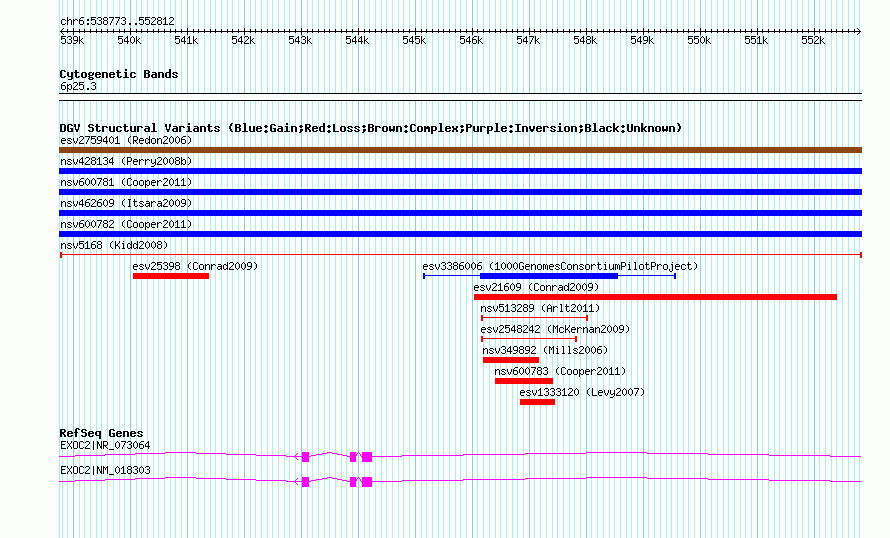Click the nsv462609 blue gain bar

pyautogui.click(x=460, y=213)
